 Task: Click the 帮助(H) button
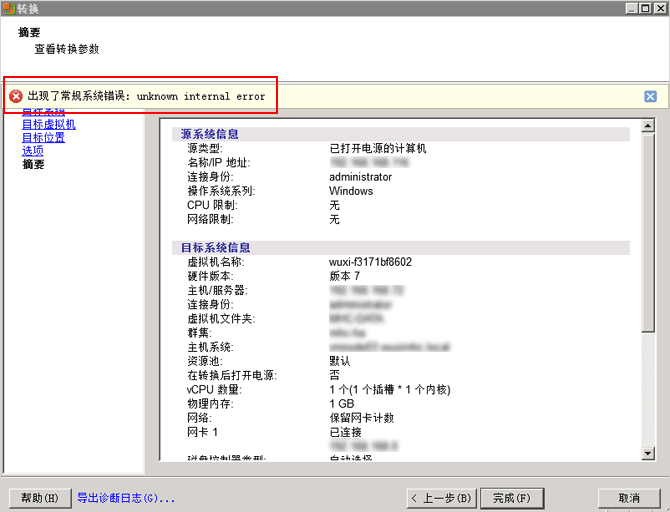pos(40,498)
